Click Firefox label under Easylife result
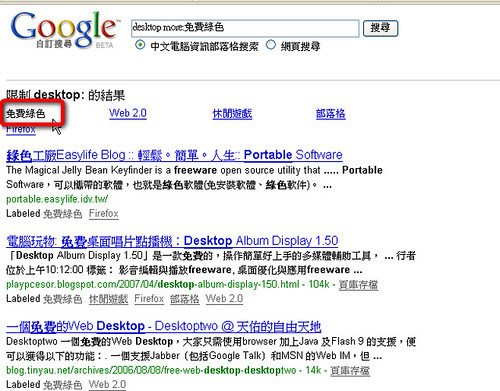 point(103,214)
